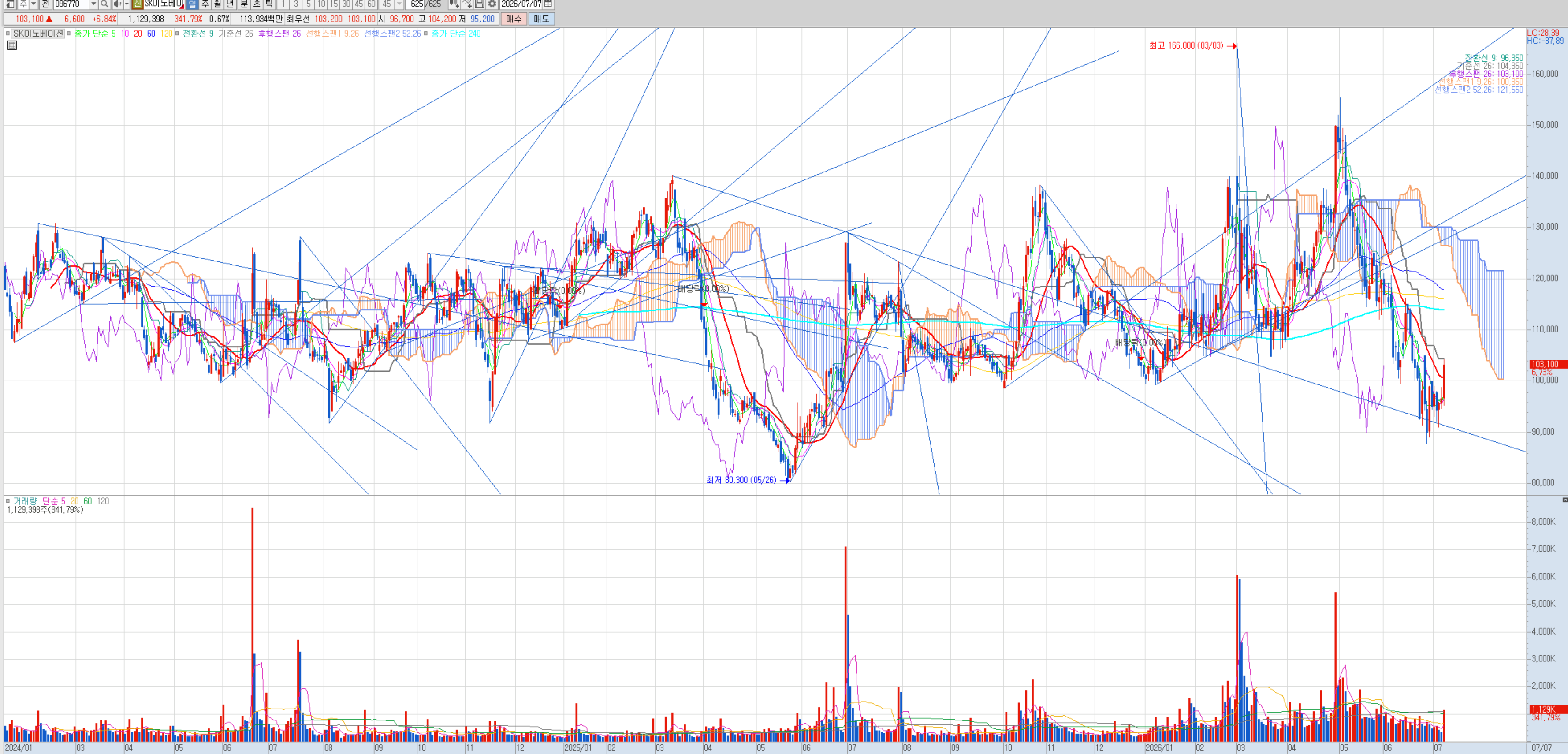Click the stock name field SK이노베이션
The width and height of the screenshot is (1568, 754).
pos(164,4)
